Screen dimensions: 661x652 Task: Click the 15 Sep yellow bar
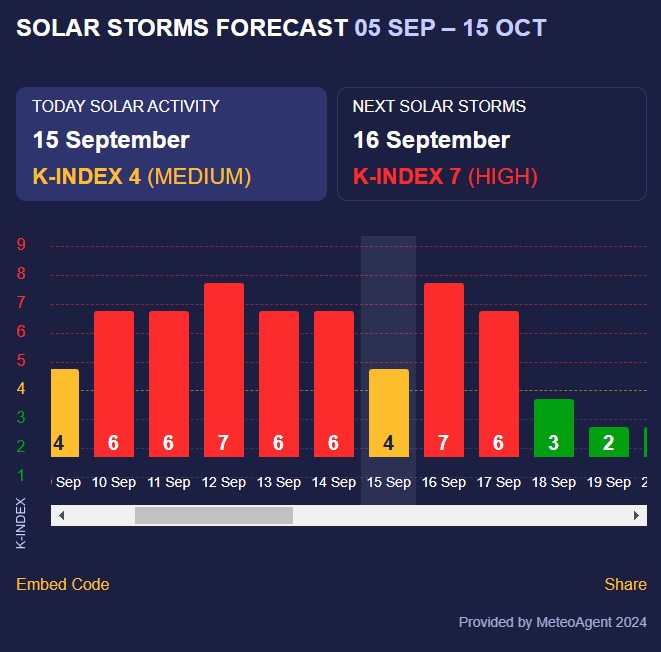(389, 413)
